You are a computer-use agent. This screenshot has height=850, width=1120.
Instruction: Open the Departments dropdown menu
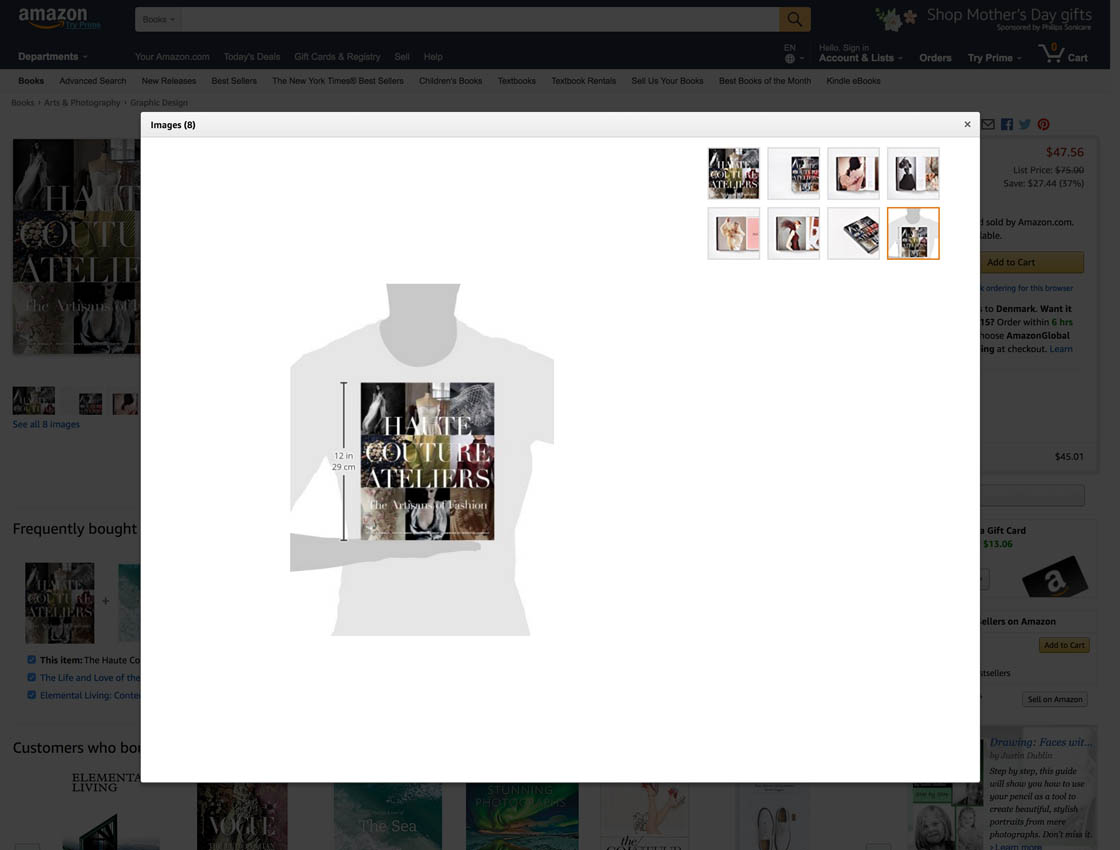tap(52, 57)
